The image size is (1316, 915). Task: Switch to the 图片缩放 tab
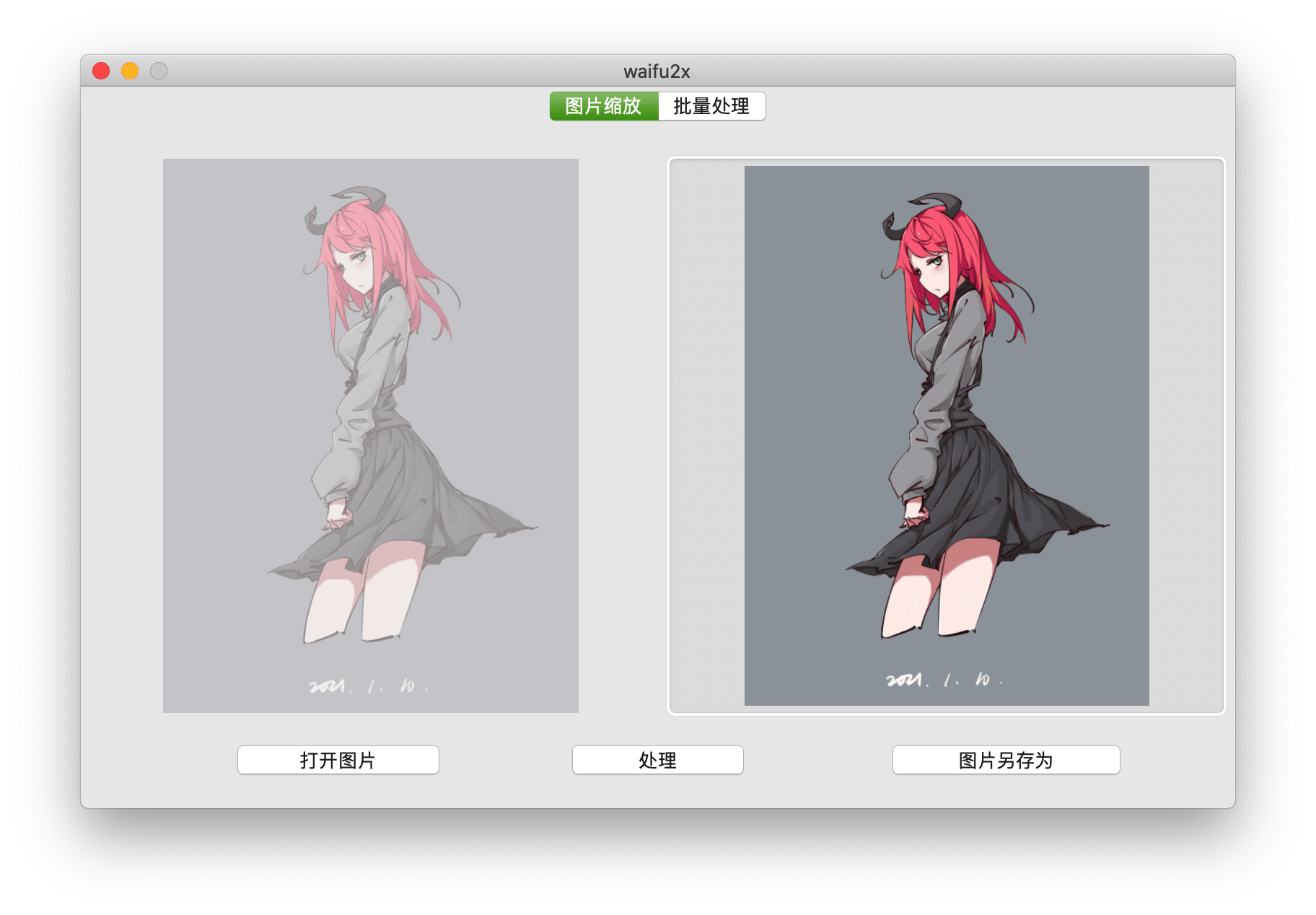click(603, 106)
